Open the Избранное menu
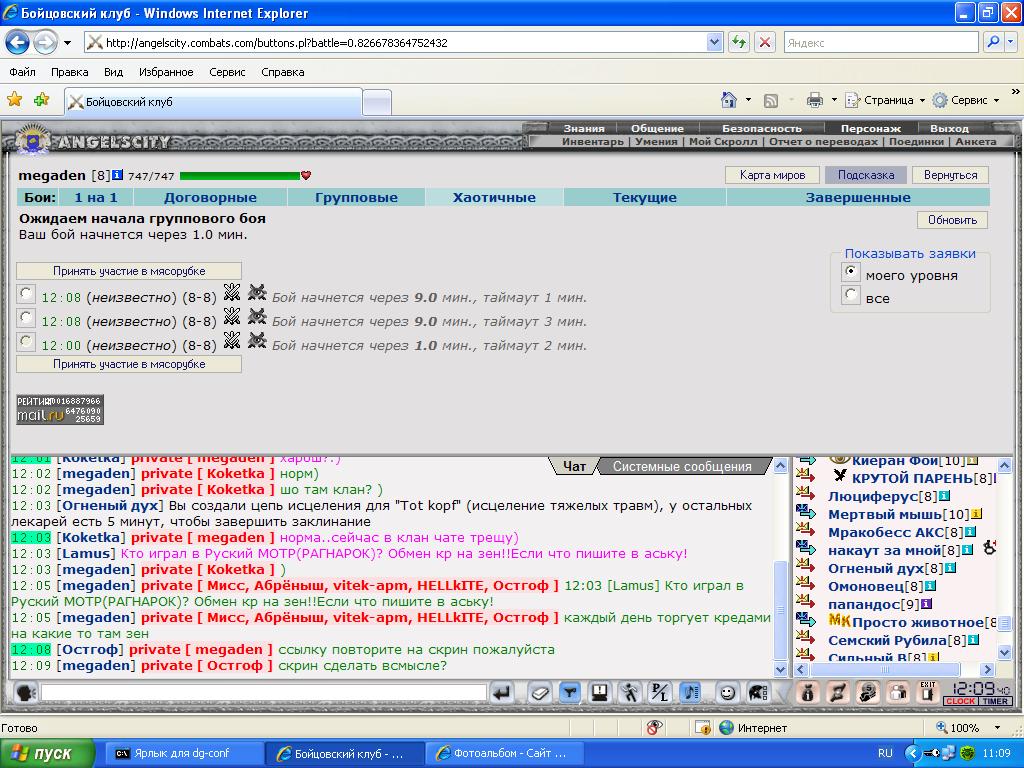Image resolution: width=1024 pixels, height=768 pixels. (x=166, y=72)
